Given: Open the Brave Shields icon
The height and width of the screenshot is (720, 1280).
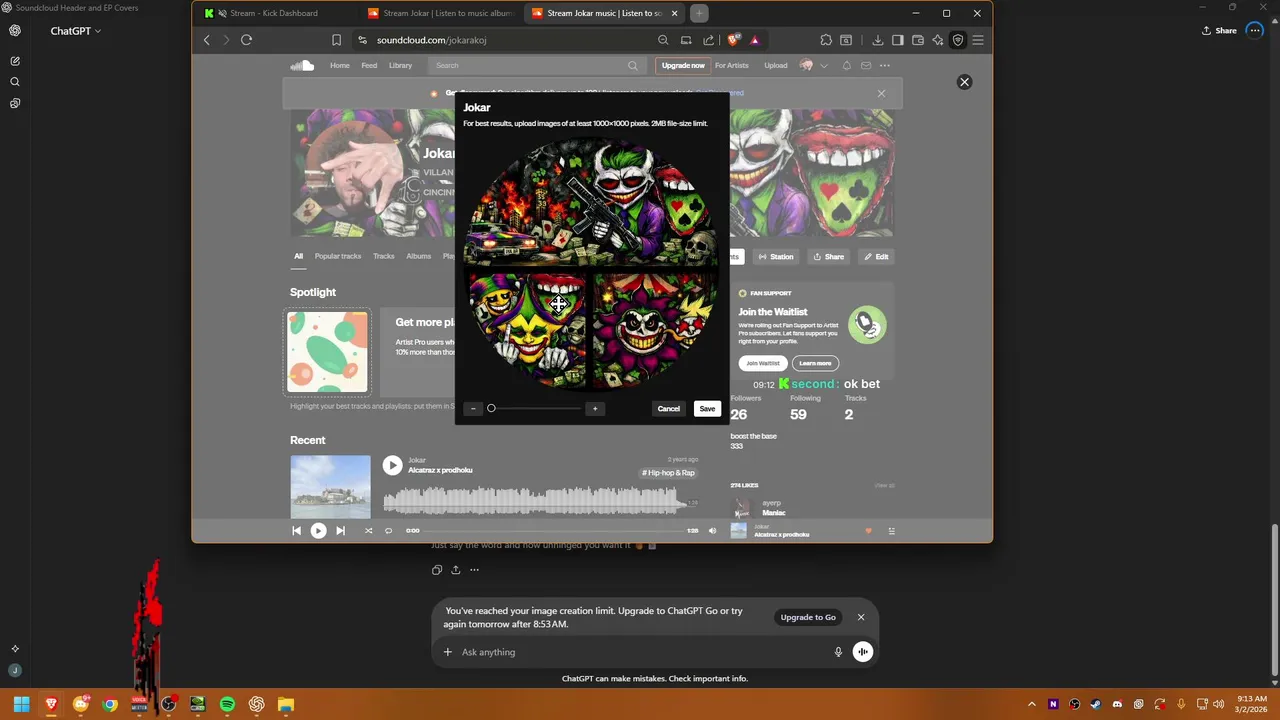Looking at the screenshot, I should (733, 40).
